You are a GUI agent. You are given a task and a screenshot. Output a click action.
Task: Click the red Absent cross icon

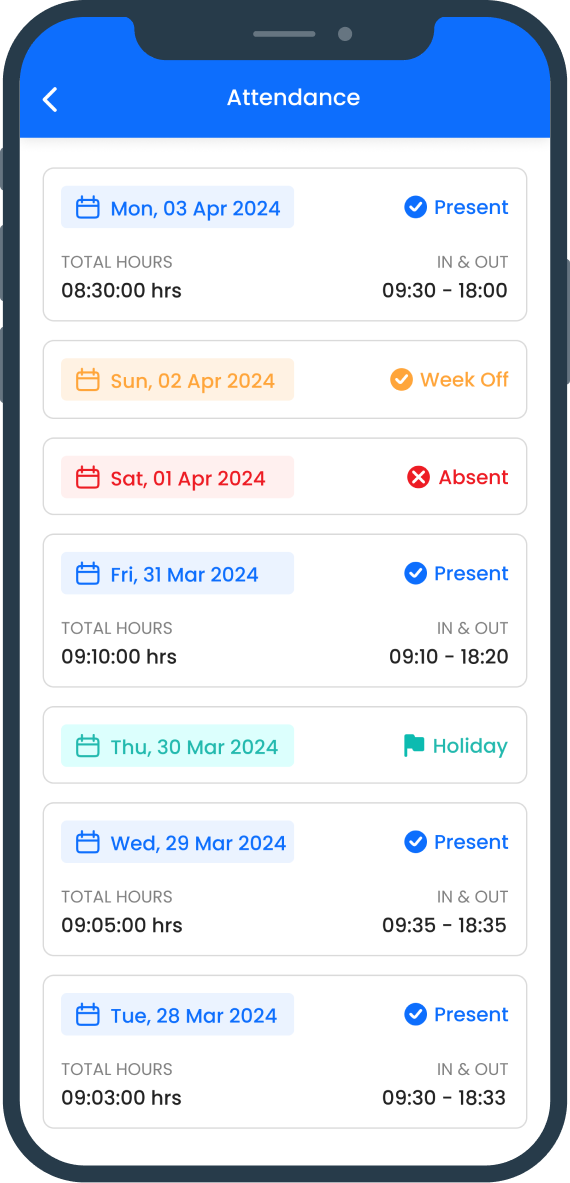pos(418,477)
